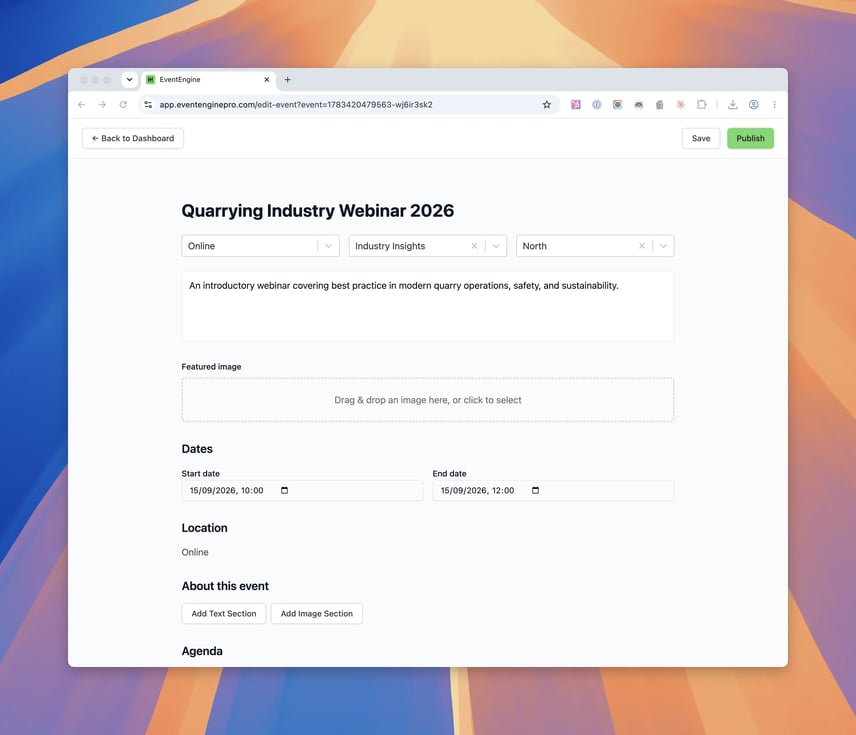Reload the page with the refresh icon

point(123,105)
